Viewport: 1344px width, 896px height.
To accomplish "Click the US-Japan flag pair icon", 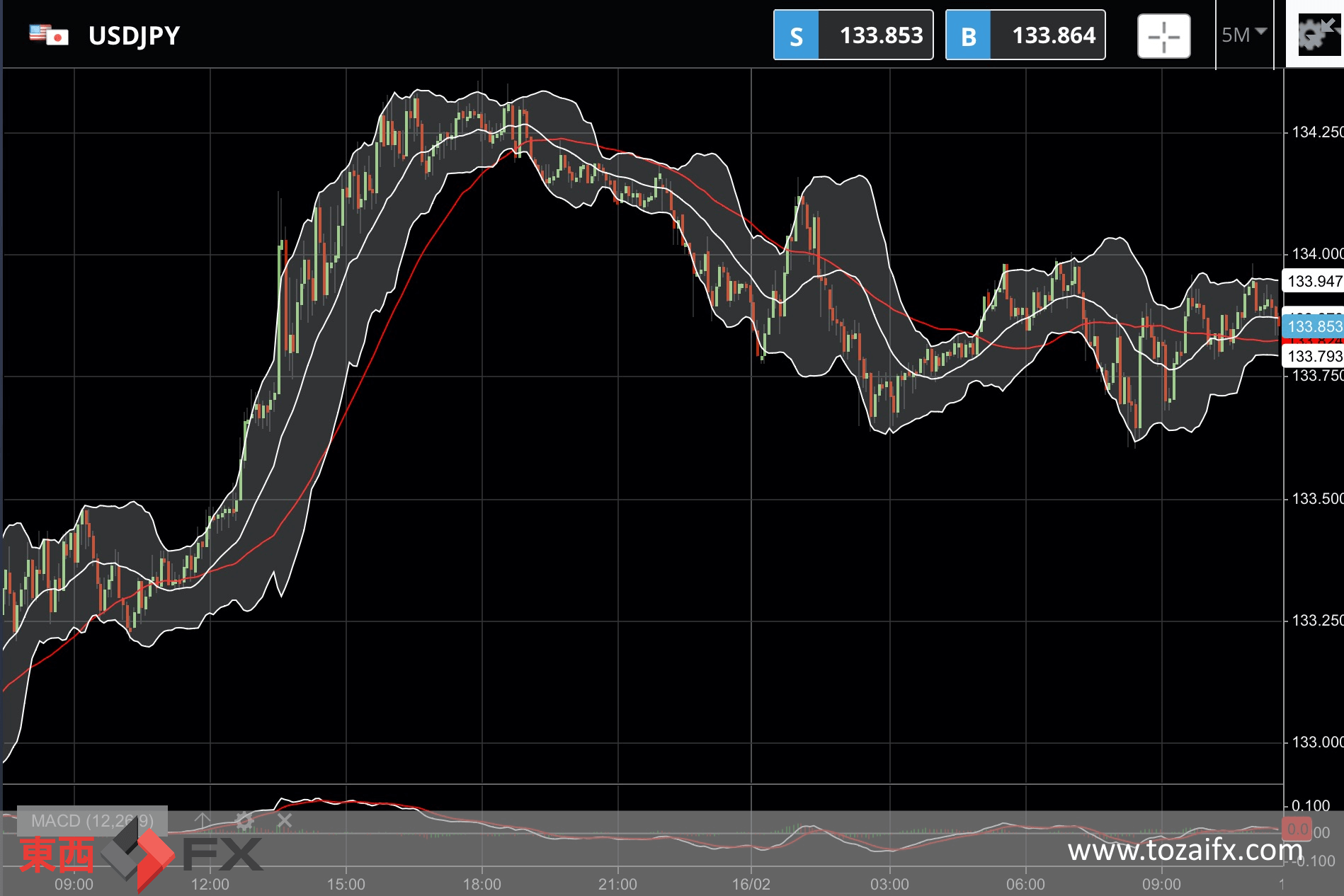I will (x=49, y=35).
